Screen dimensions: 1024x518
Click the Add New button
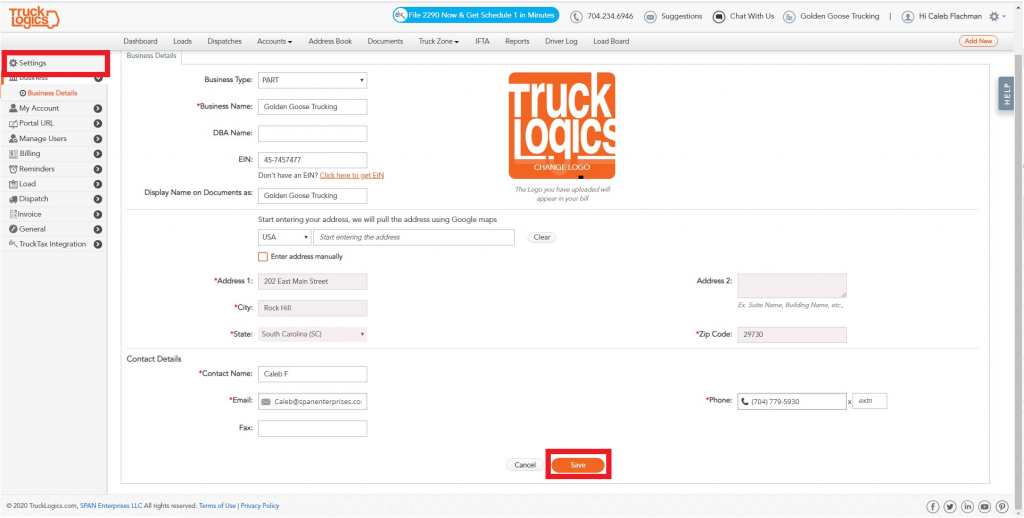(978, 41)
